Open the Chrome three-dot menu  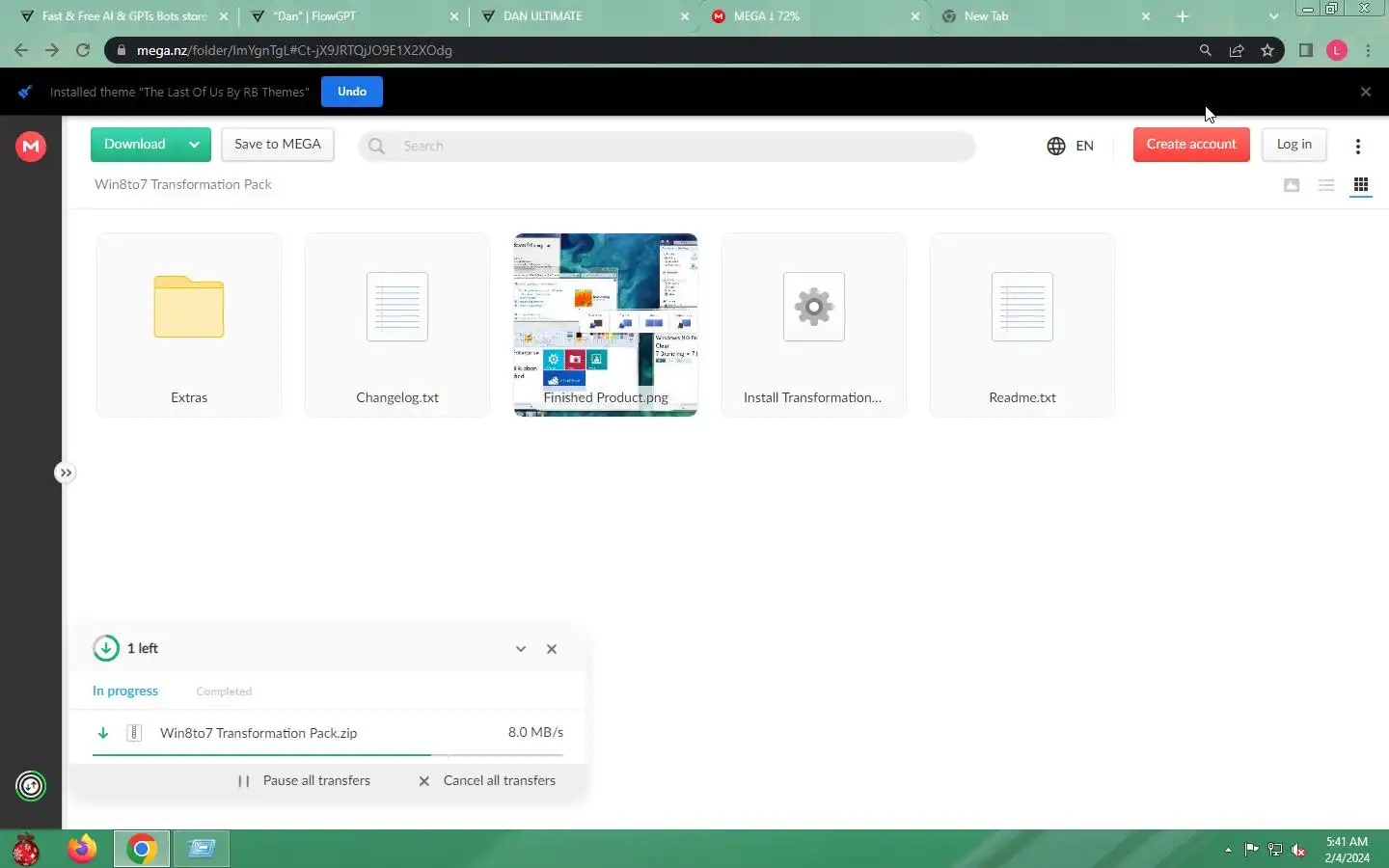1368,50
